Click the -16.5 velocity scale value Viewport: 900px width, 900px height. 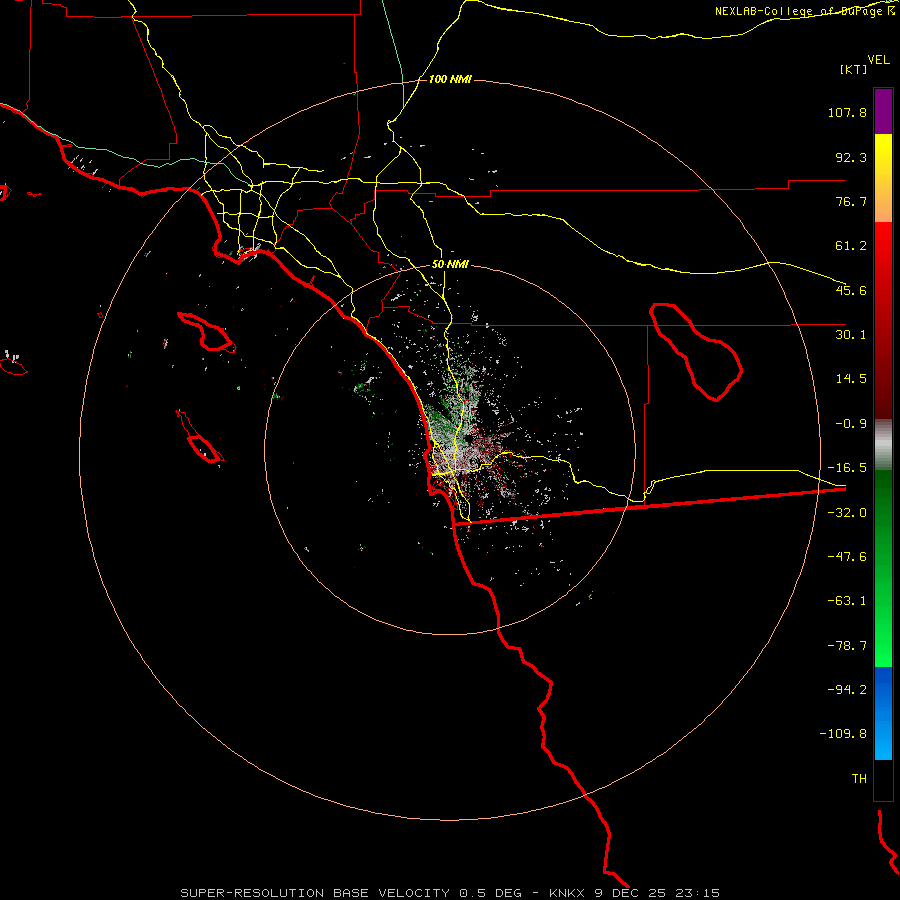coord(847,468)
